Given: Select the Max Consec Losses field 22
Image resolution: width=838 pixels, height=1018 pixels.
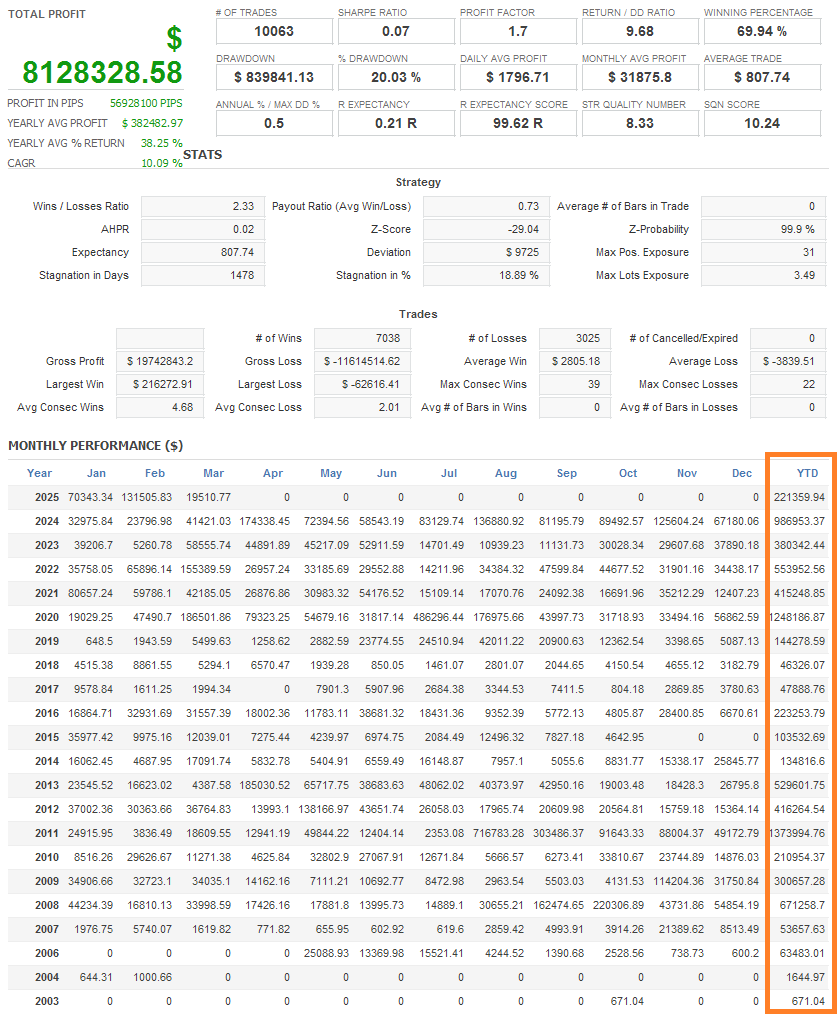Looking at the screenshot, I should tap(788, 384).
